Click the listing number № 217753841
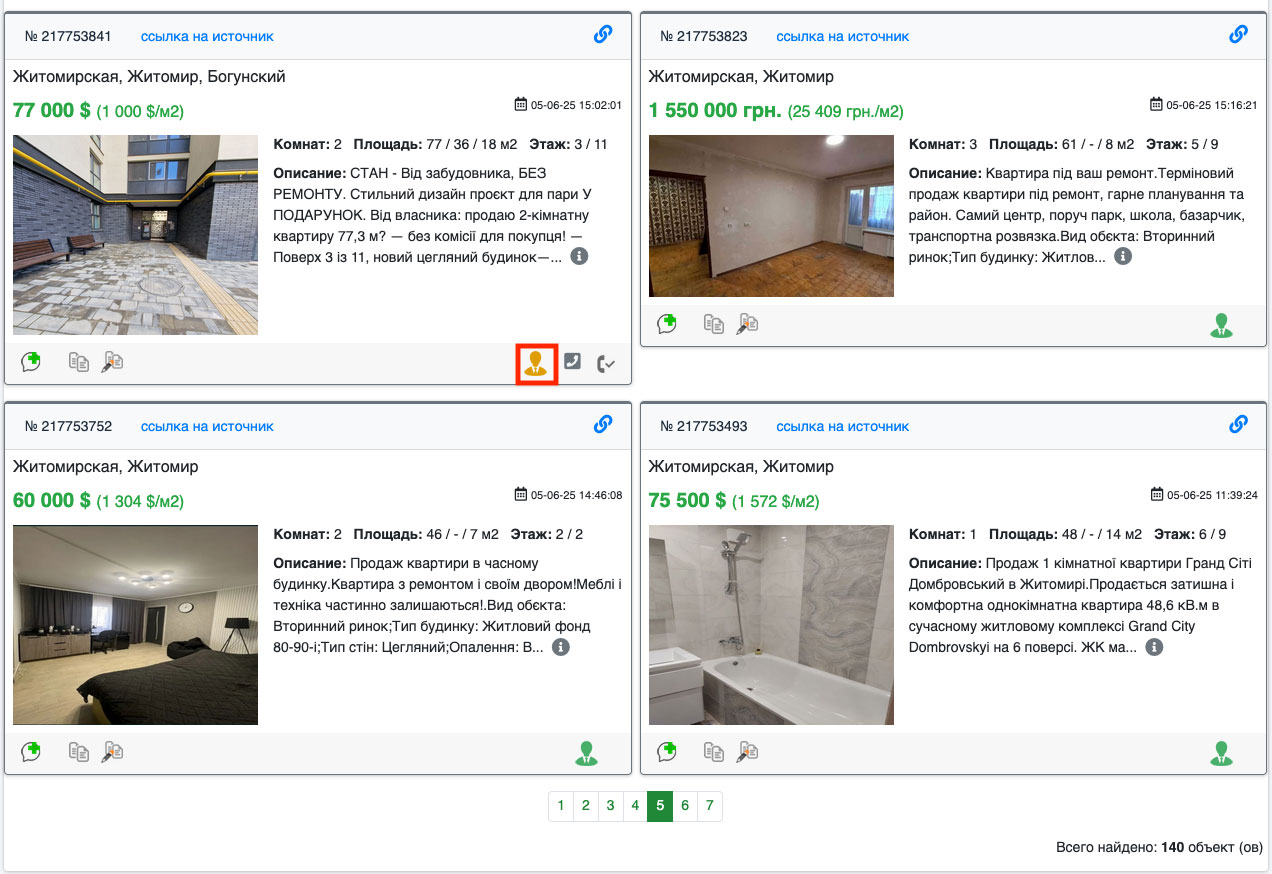Image resolution: width=1272 pixels, height=874 pixels. click(x=68, y=36)
